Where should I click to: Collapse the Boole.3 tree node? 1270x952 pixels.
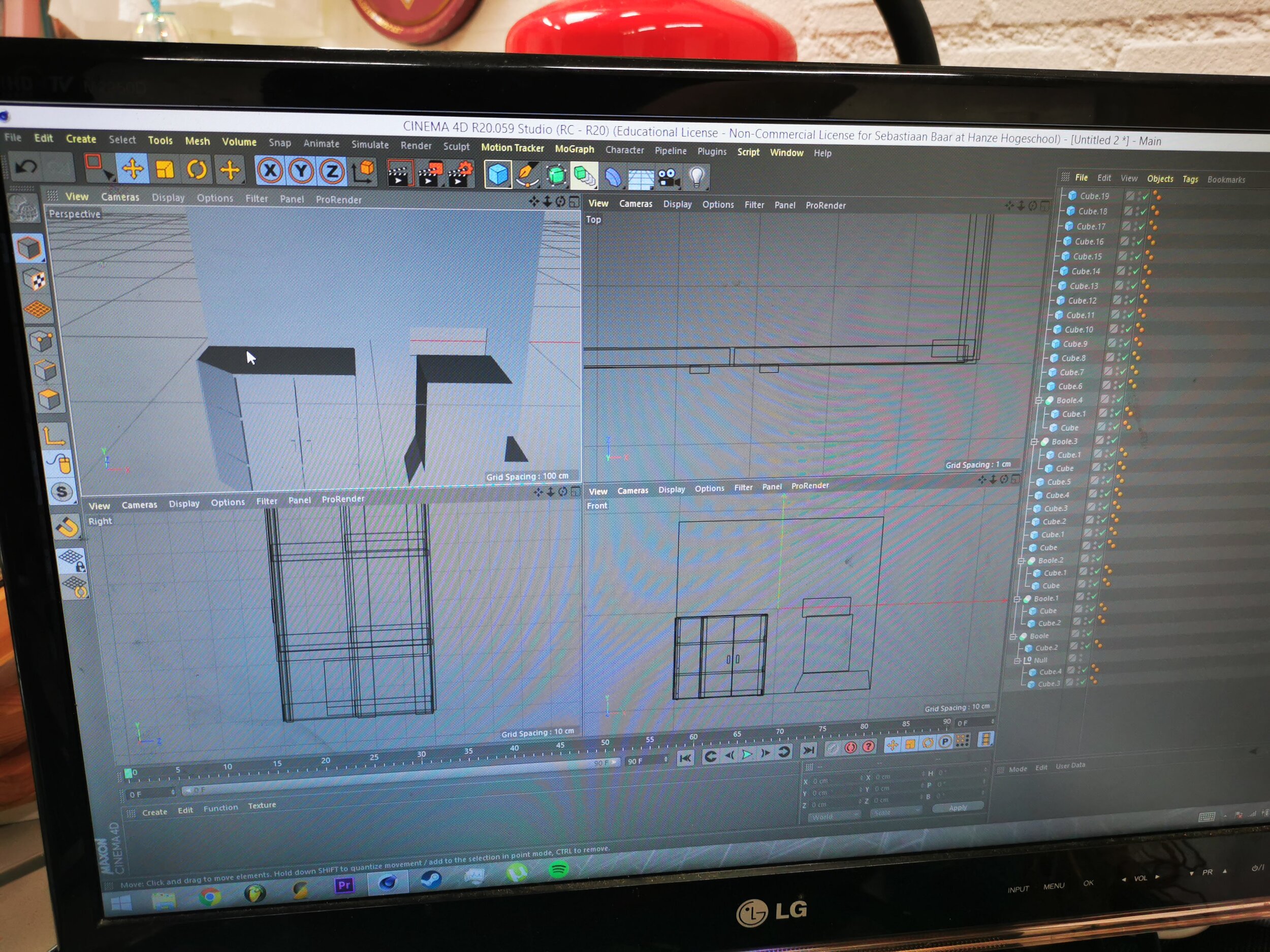[x=1034, y=442]
